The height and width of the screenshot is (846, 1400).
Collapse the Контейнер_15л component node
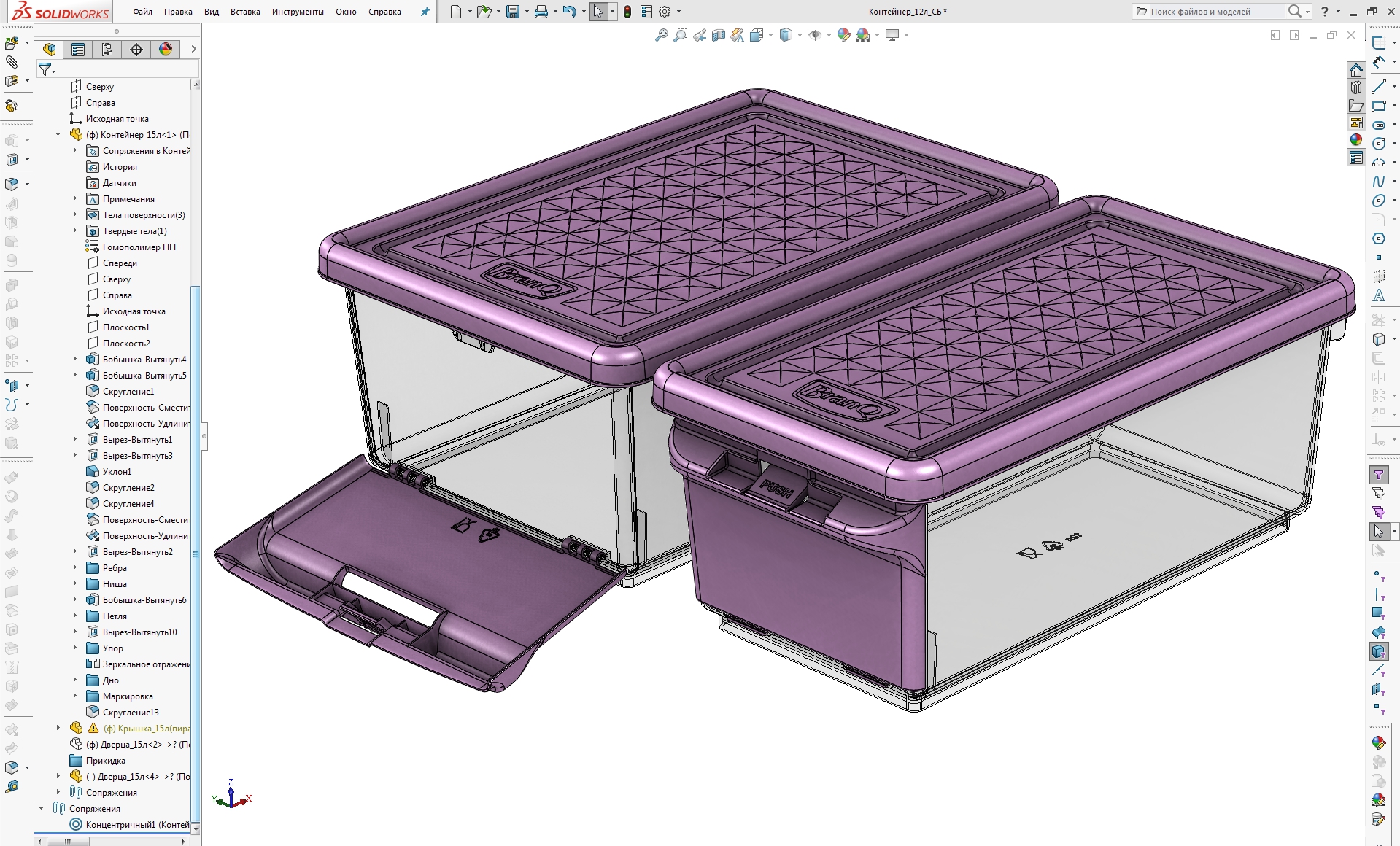[58, 134]
